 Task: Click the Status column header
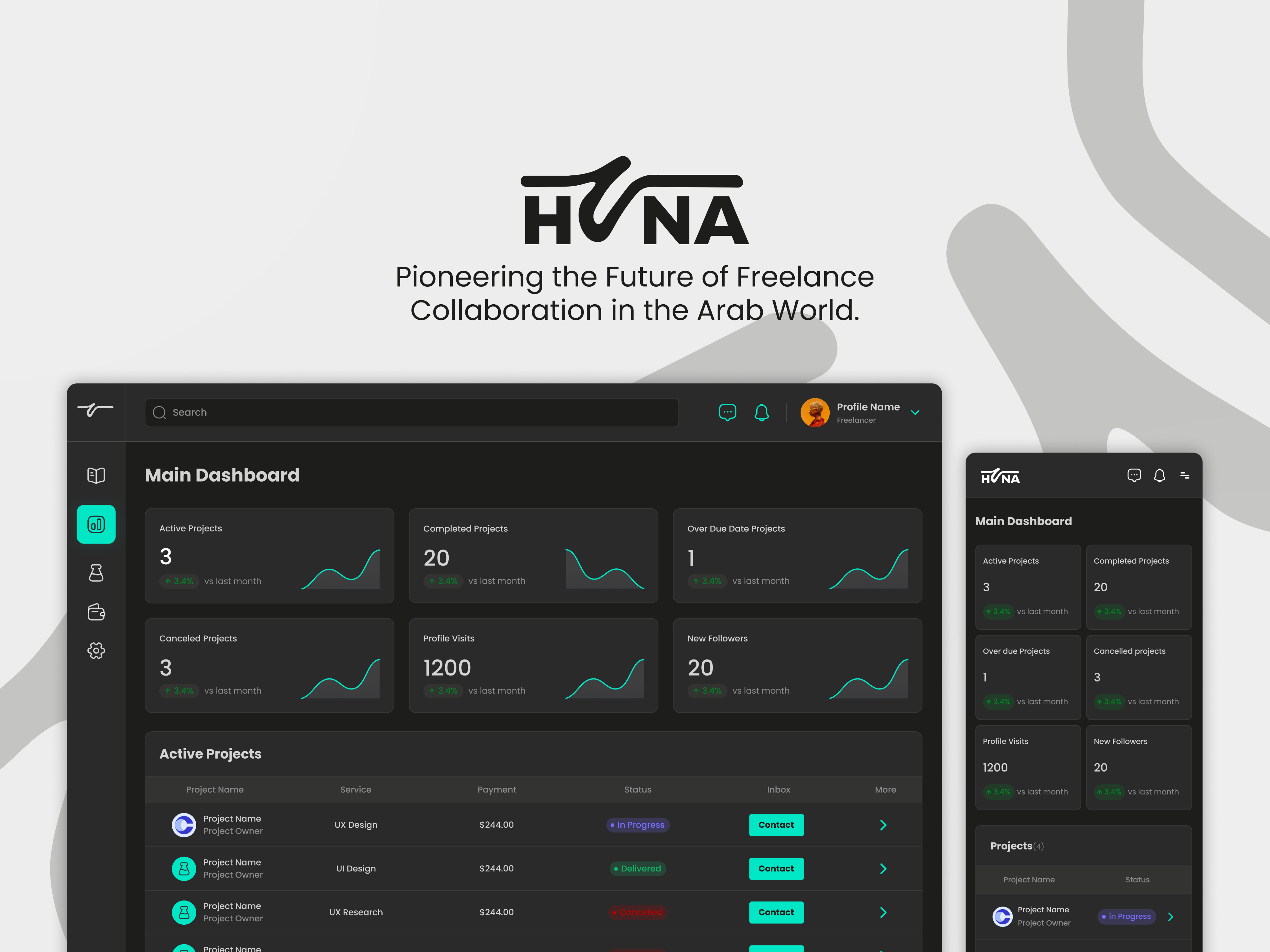click(x=637, y=790)
